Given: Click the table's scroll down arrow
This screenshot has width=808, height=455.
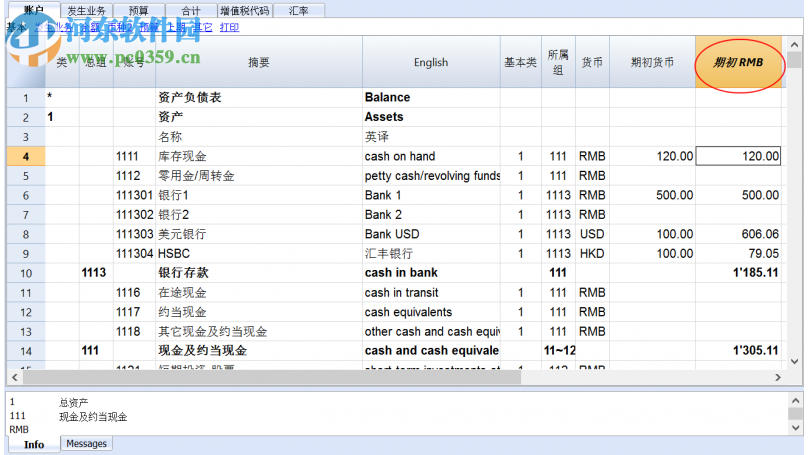Looking at the screenshot, I should pos(794,361).
